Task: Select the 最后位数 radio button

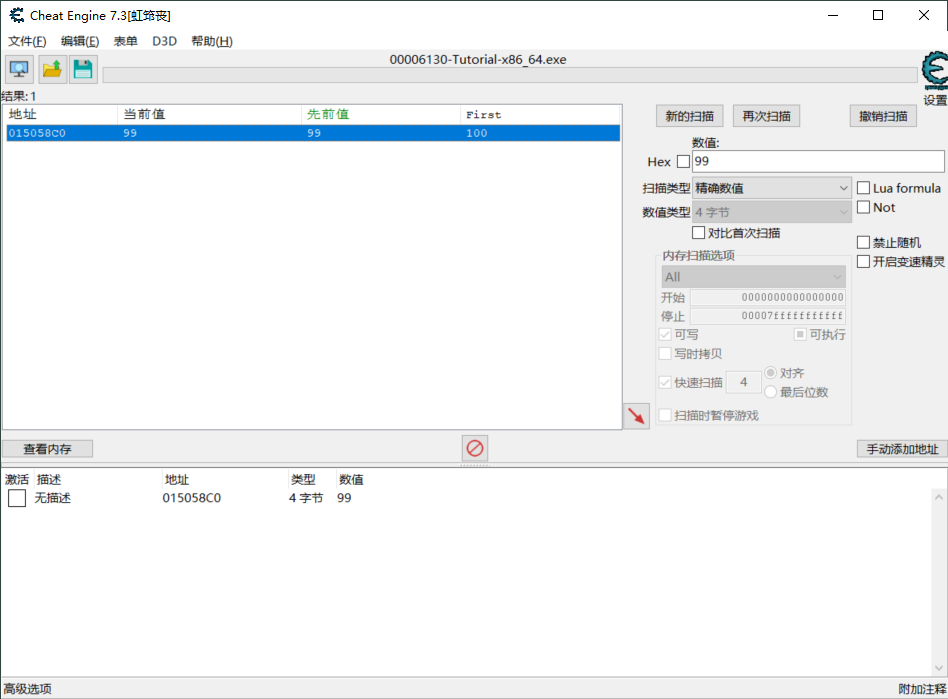Action: pyautogui.click(x=770, y=392)
